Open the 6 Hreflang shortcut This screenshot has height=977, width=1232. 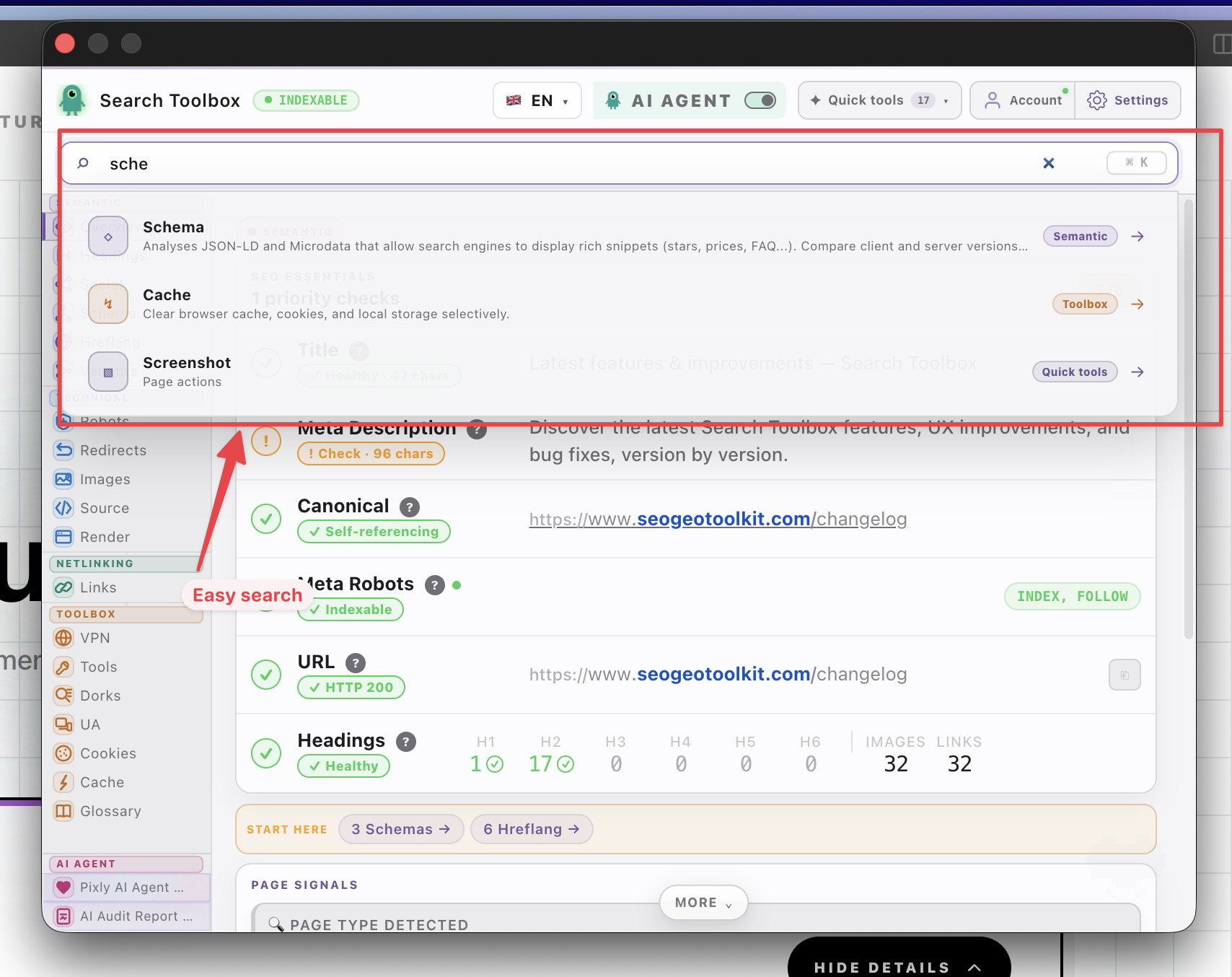coord(532,829)
